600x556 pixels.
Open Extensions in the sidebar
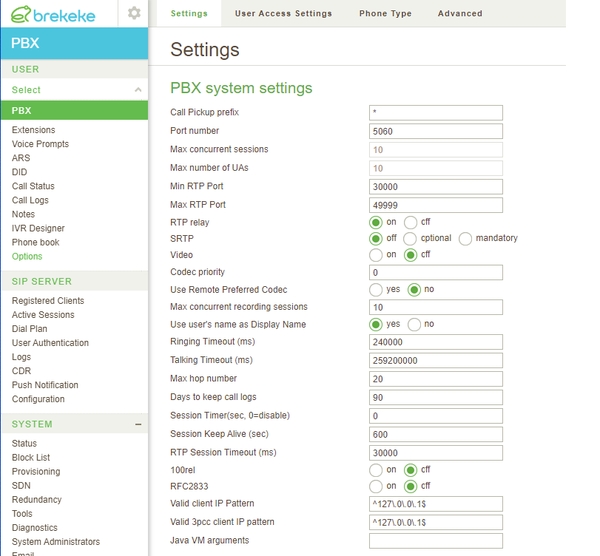[x=34, y=130]
